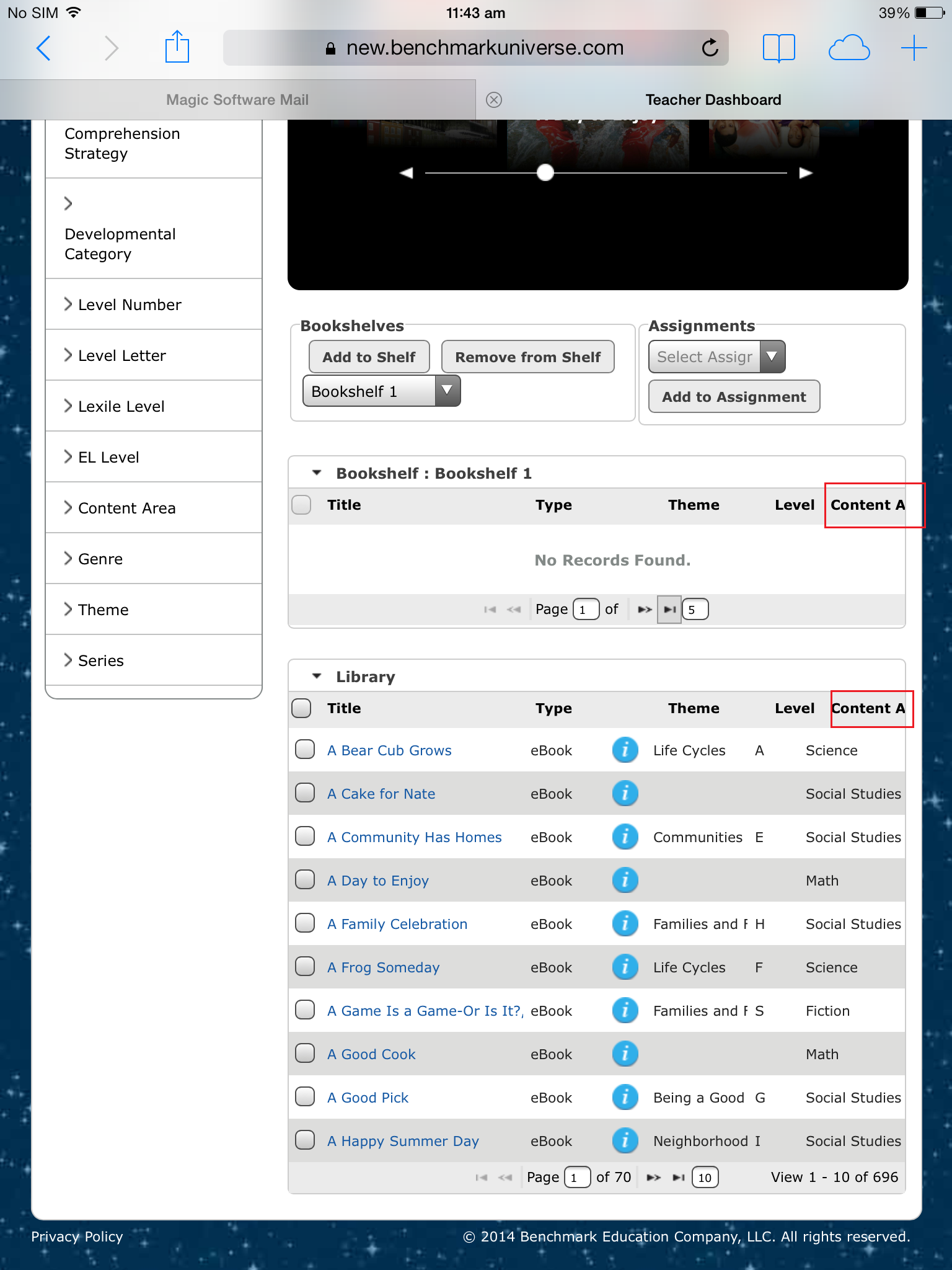Click Add to Shelf button
The height and width of the screenshot is (1270, 952).
pos(369,357)
